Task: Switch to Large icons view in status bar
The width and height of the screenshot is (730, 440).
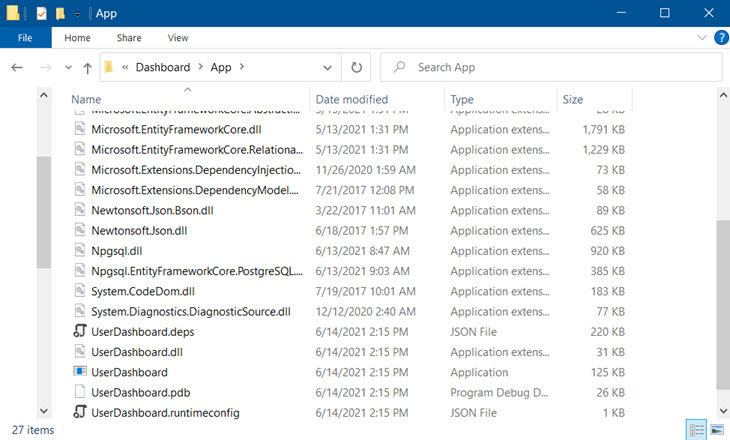Action: coord(717,430)
